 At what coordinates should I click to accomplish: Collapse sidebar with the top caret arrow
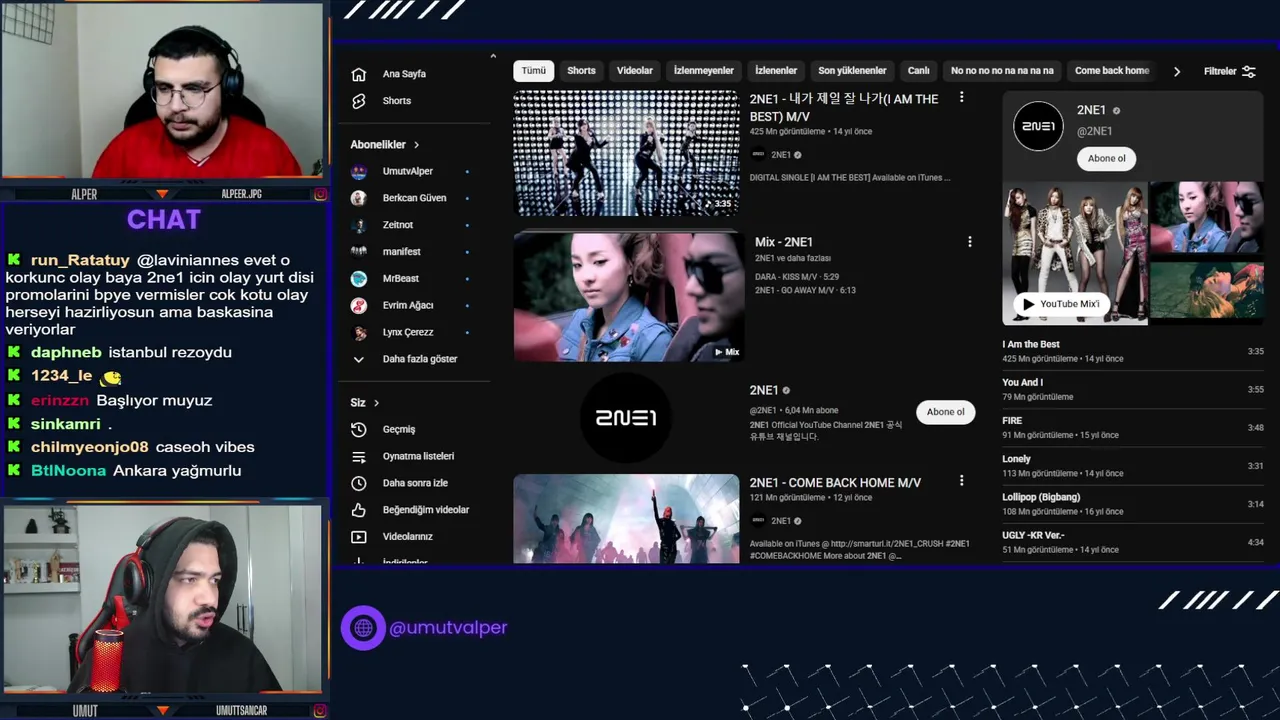coord(493,57)
